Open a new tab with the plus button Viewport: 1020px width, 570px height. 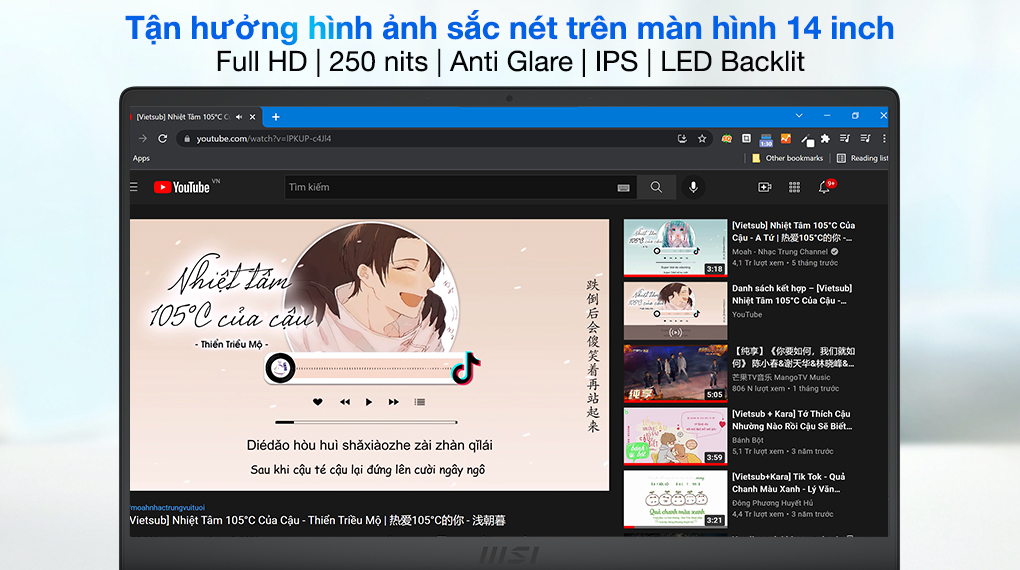point(276,117)
